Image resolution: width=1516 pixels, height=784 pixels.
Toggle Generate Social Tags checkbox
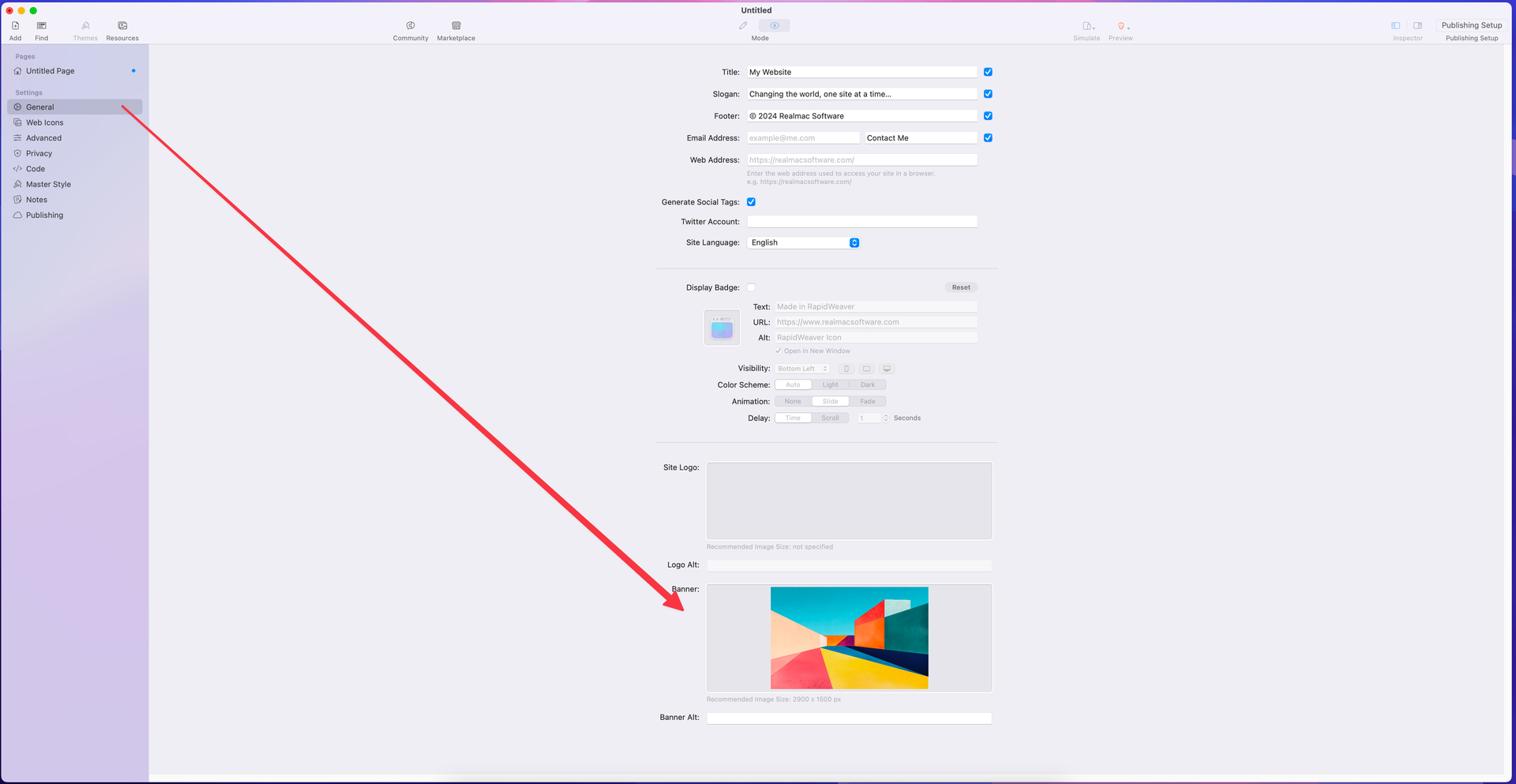(751, 202)
